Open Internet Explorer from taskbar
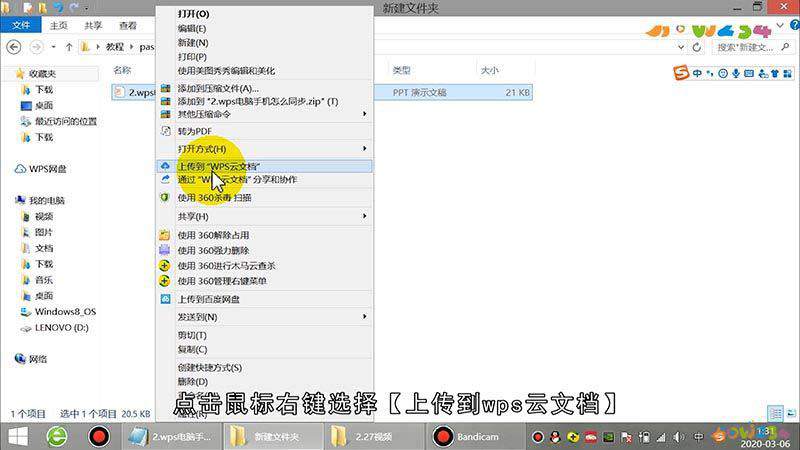 [x=57, y=437]
